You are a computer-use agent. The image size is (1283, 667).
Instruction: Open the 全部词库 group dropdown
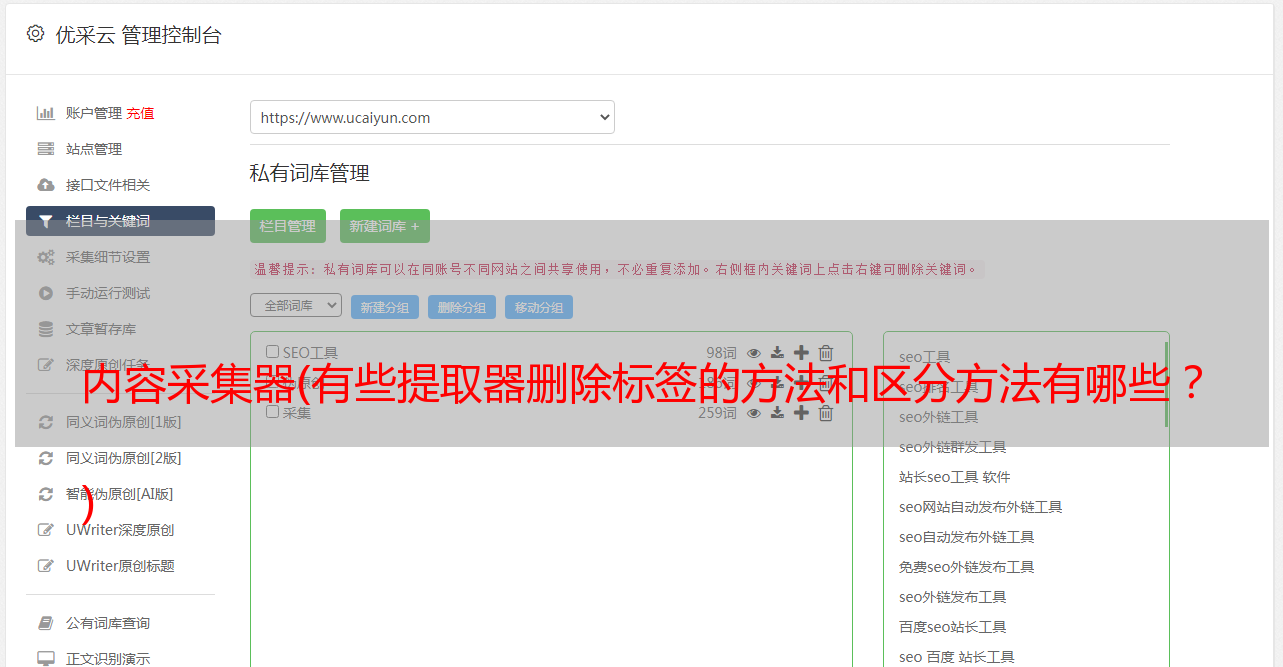[296, 305]
